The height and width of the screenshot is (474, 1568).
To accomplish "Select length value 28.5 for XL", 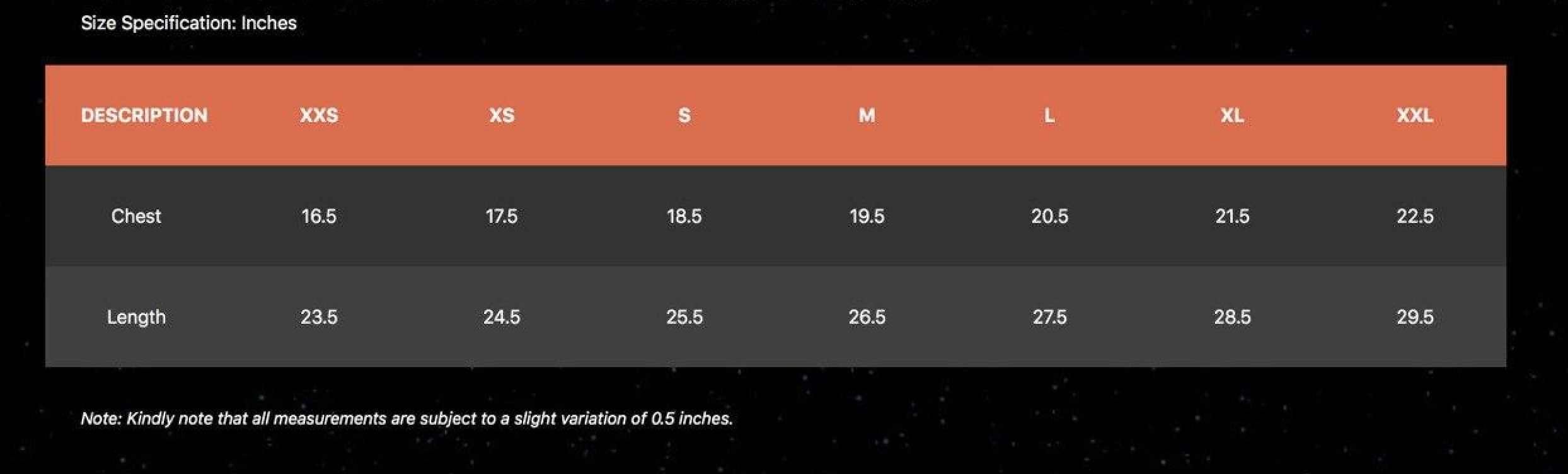I will point(1232,316).
